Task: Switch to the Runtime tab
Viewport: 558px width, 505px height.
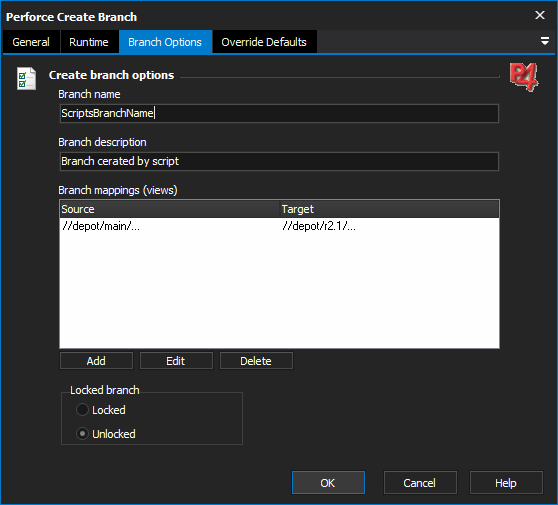Action: (x=89, y=42)
